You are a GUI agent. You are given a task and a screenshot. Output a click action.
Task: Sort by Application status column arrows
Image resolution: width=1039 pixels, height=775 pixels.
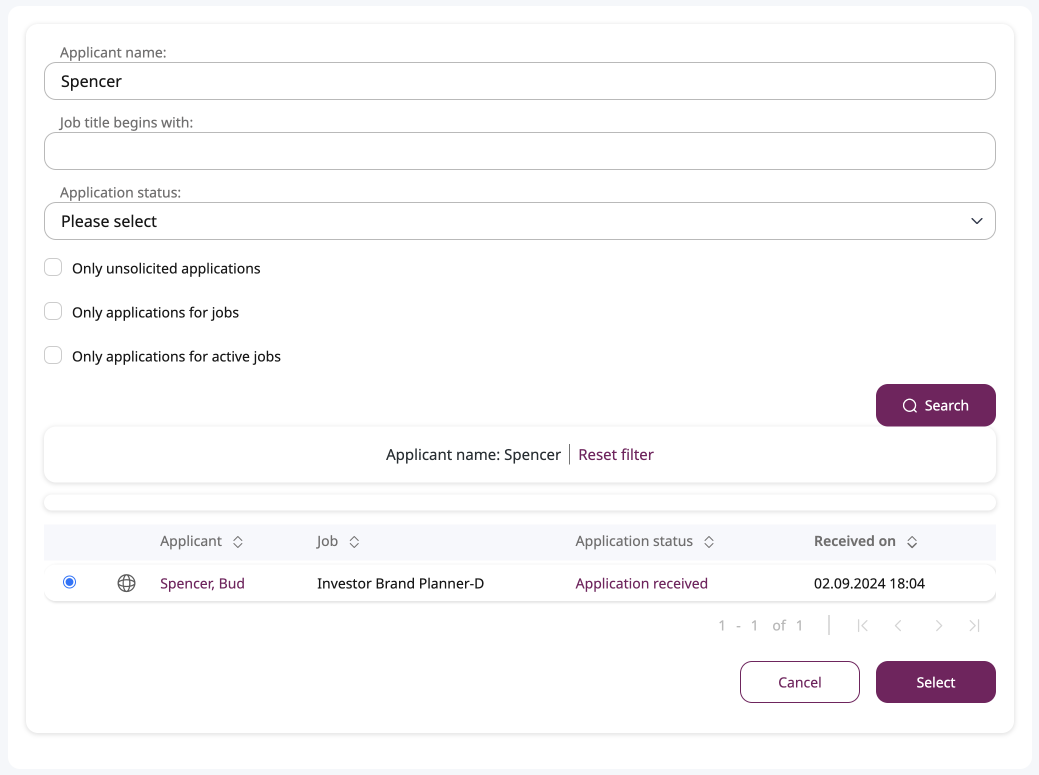709,542
